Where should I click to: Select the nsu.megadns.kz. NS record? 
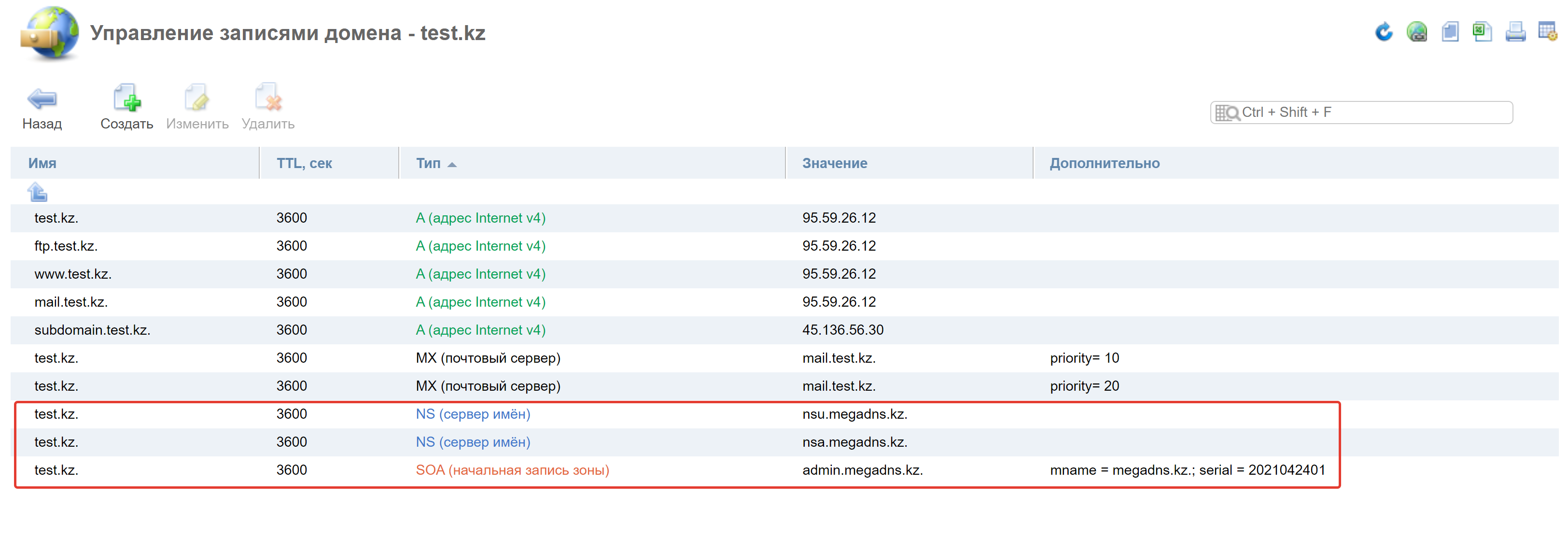tap(784, 414)
